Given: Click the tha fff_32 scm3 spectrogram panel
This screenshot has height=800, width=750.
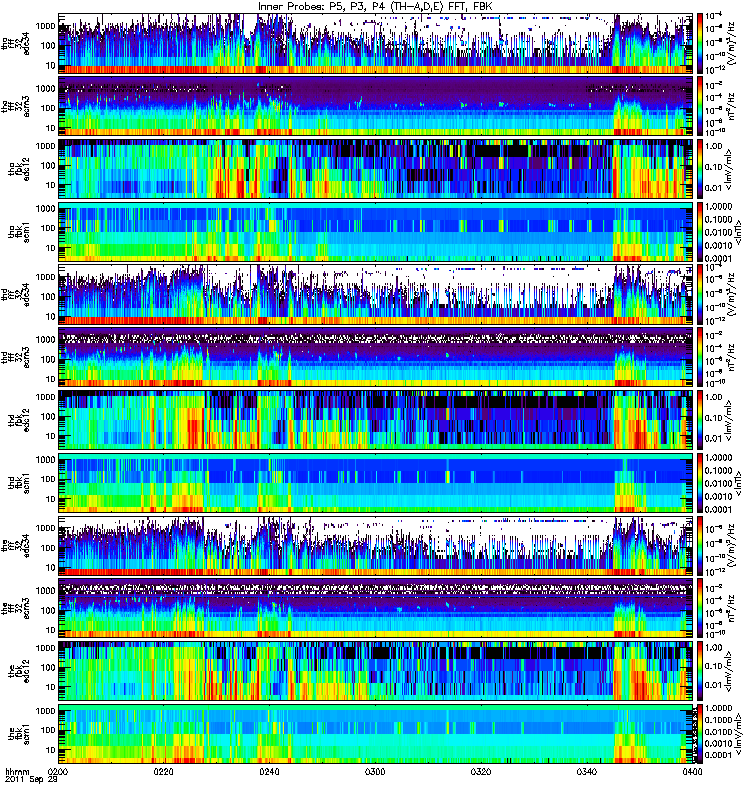Looking at the screenshot, I should pos(376,107).
